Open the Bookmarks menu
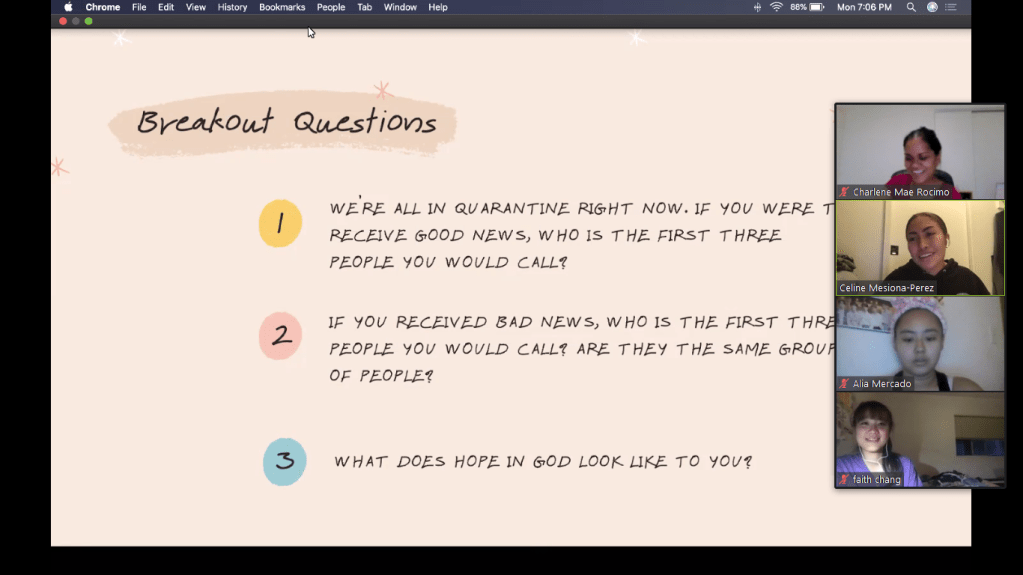This screenshot has width=1023, height=575. tap(282, 7)
